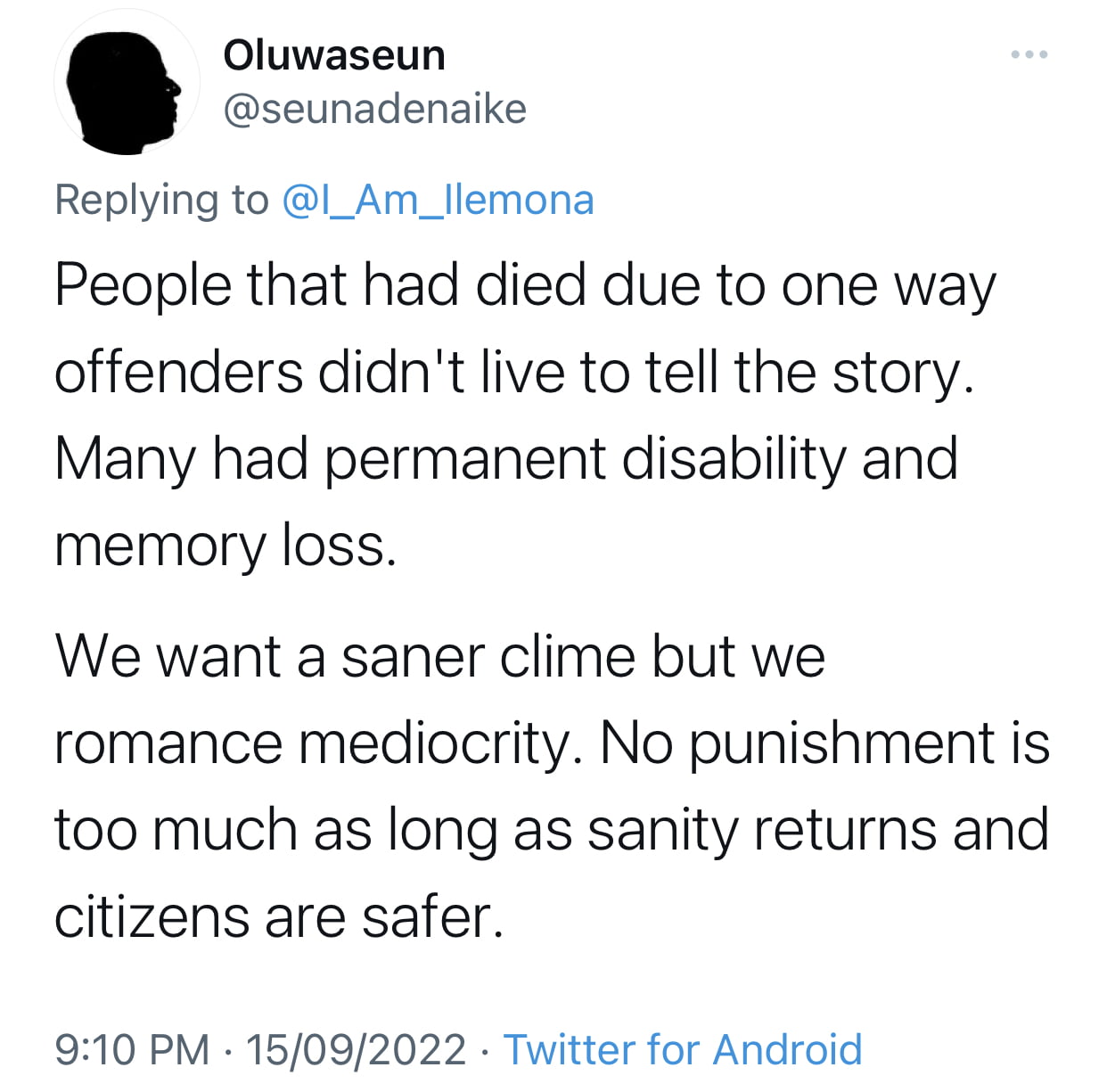Open the @I_Am_Ilemona mentioned profile
The width and height of the screenshot is (1107, 1092).
click(438, 201)
